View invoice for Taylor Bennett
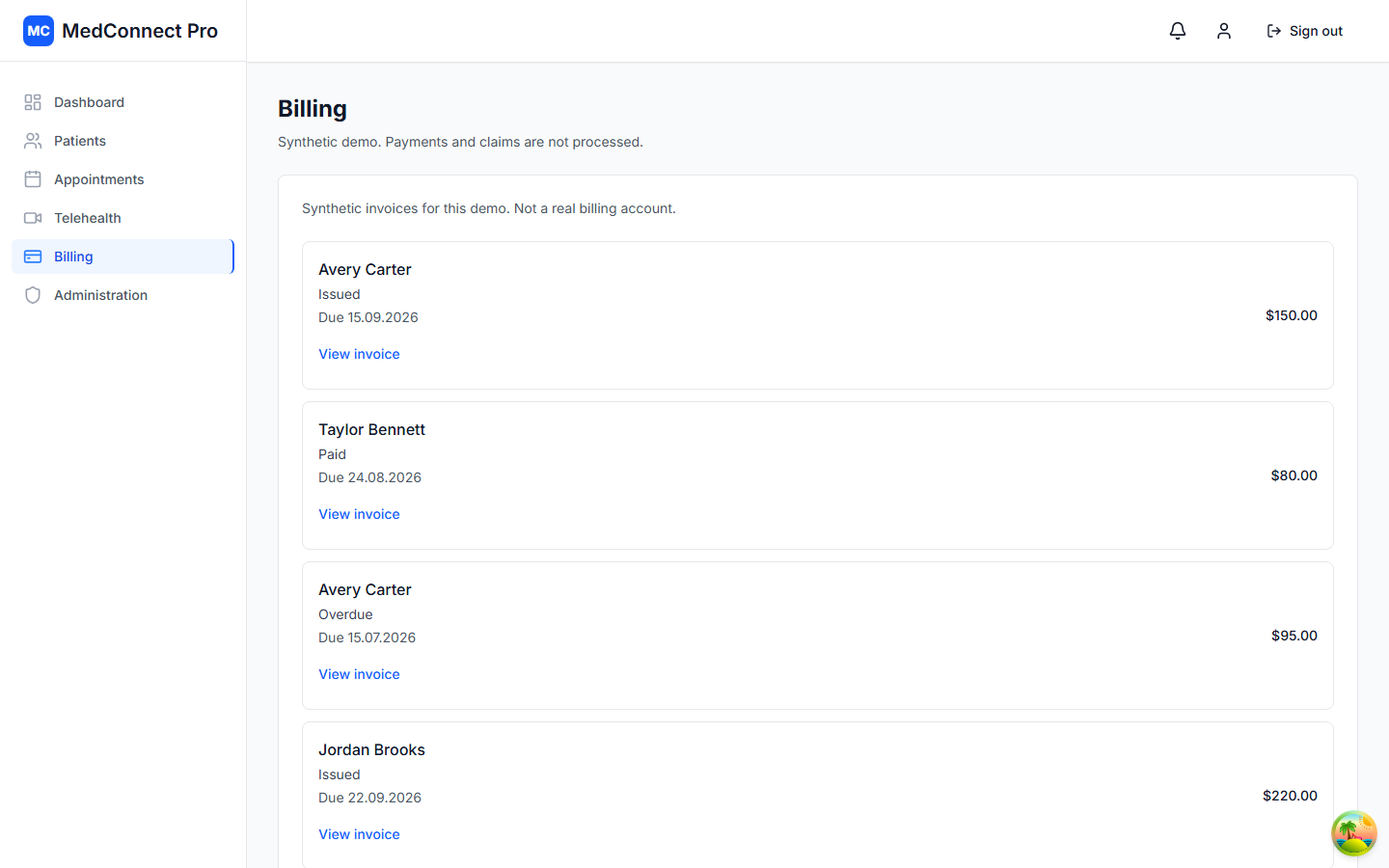Viewport: 1389px width, 868px height. [x=359, y=514]
